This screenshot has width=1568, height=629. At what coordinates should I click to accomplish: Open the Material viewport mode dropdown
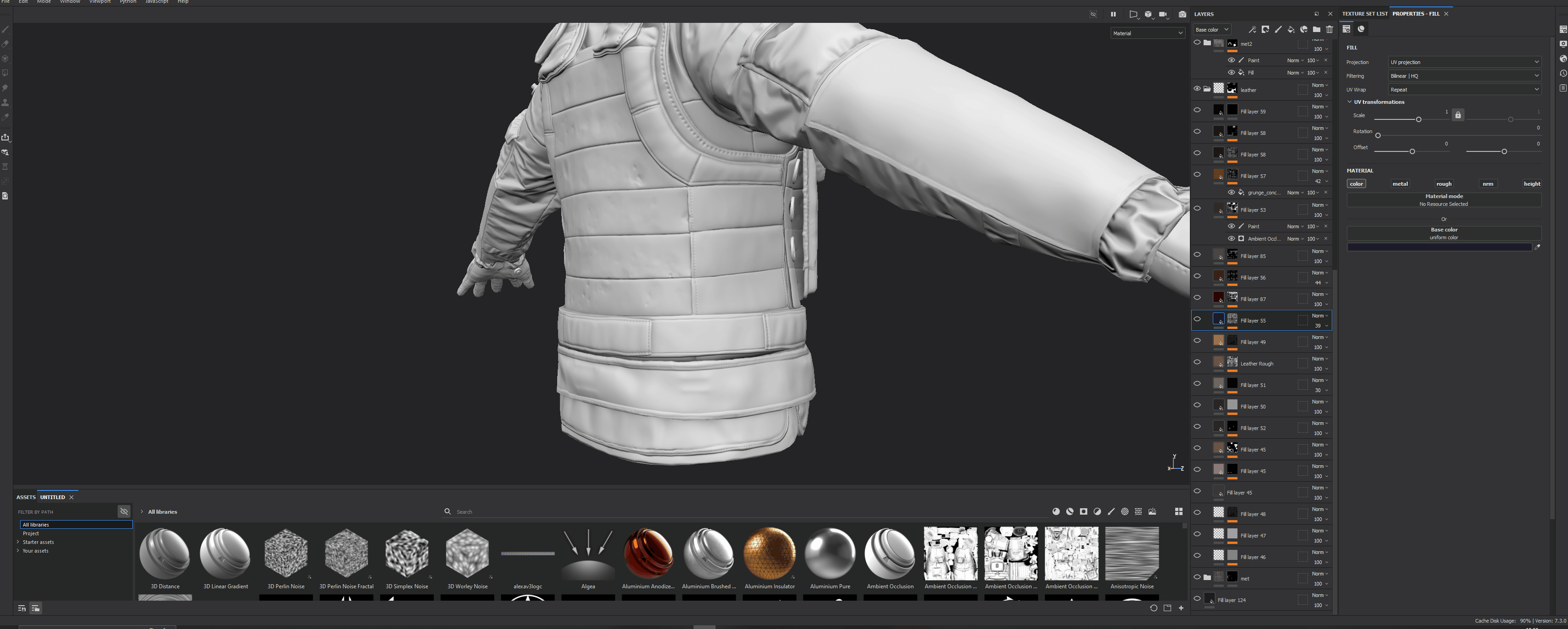1147,33
